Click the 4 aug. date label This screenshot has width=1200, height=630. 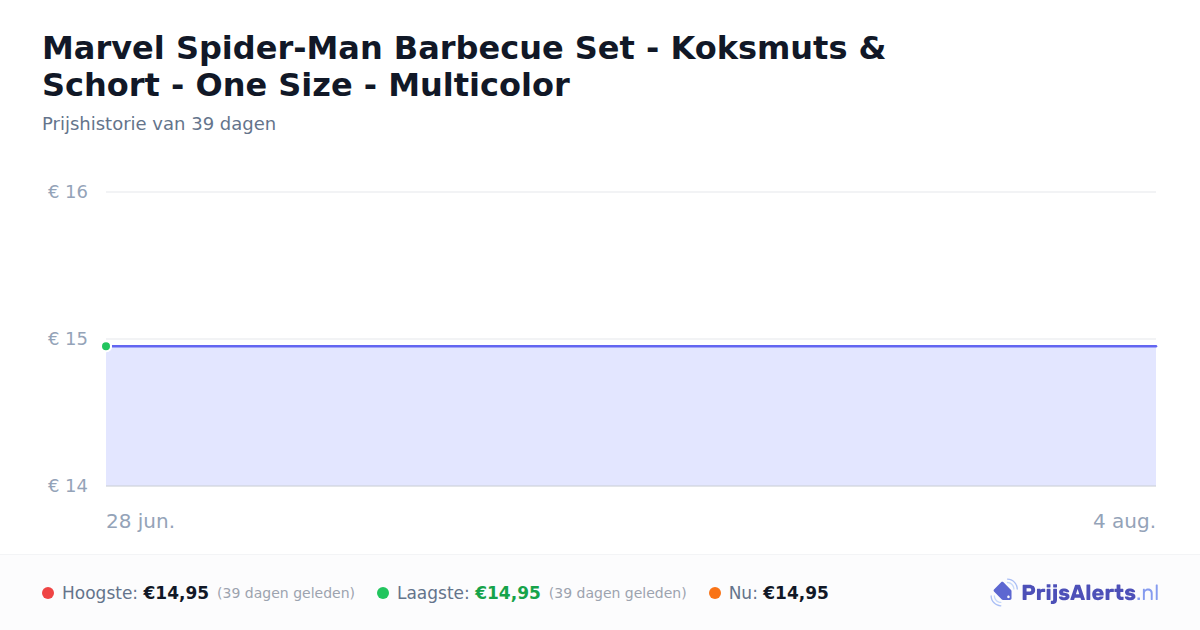pyautogui.click(x=1124, y=522)
